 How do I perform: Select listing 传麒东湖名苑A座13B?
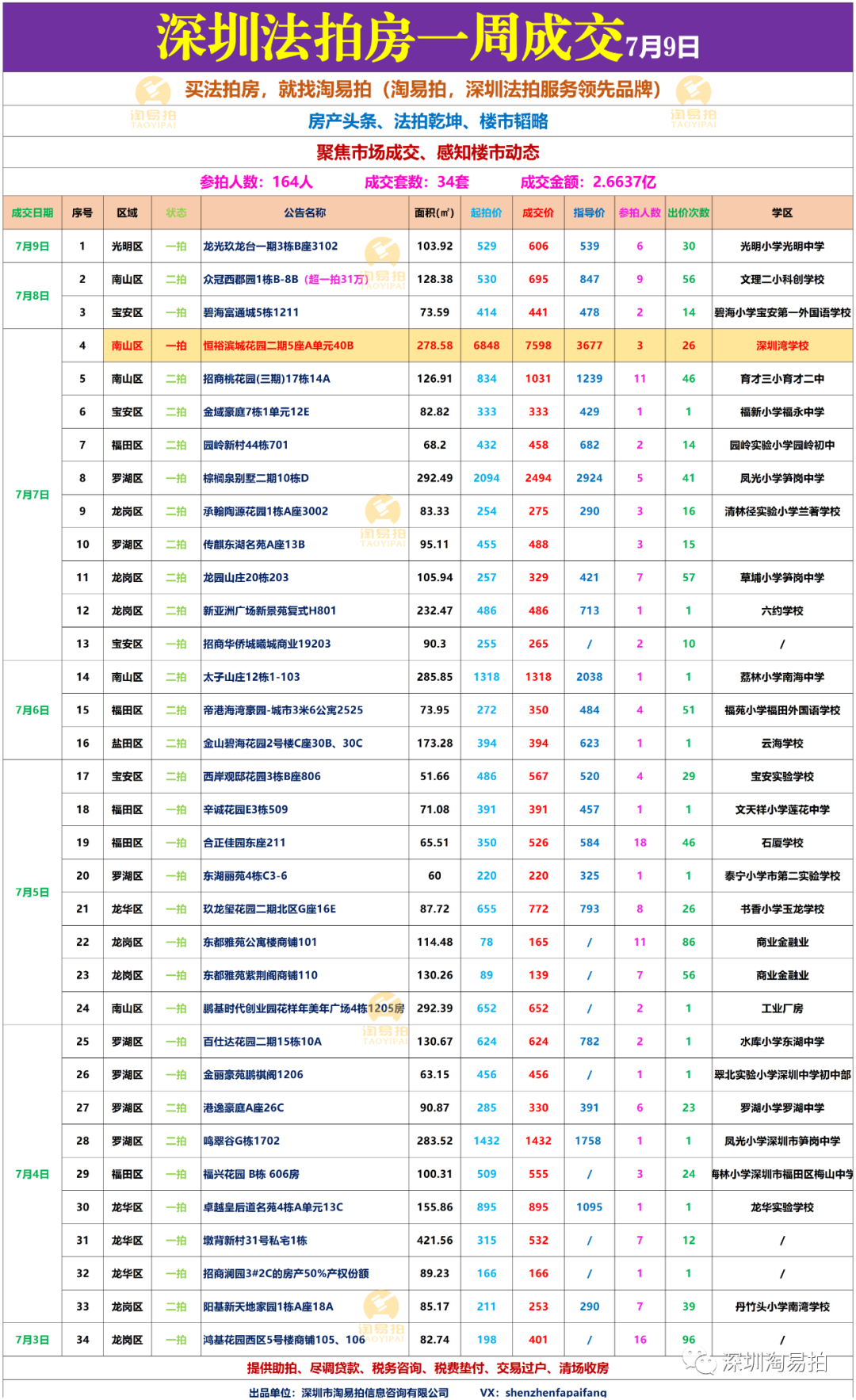254,545
